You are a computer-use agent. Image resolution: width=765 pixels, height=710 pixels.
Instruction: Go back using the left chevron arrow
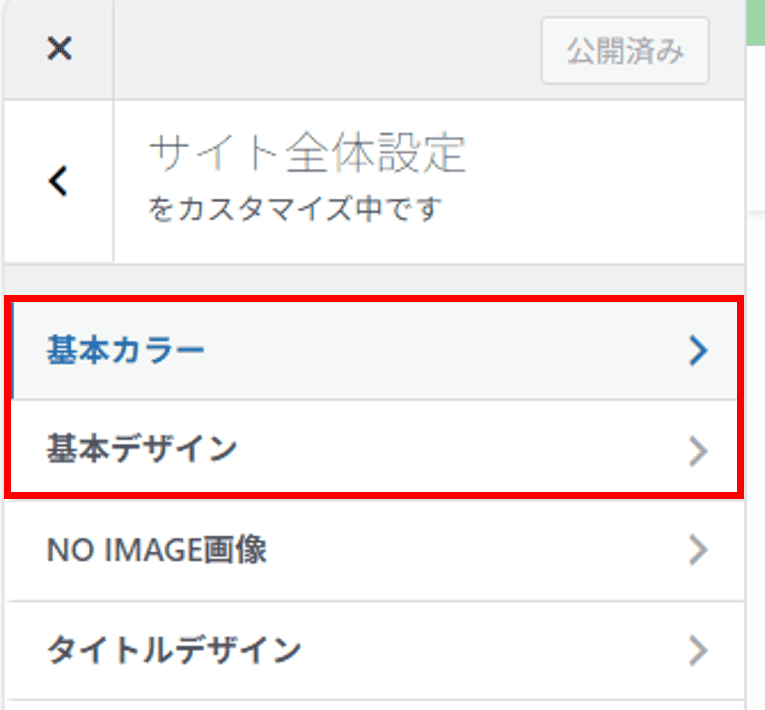point(59,181)
